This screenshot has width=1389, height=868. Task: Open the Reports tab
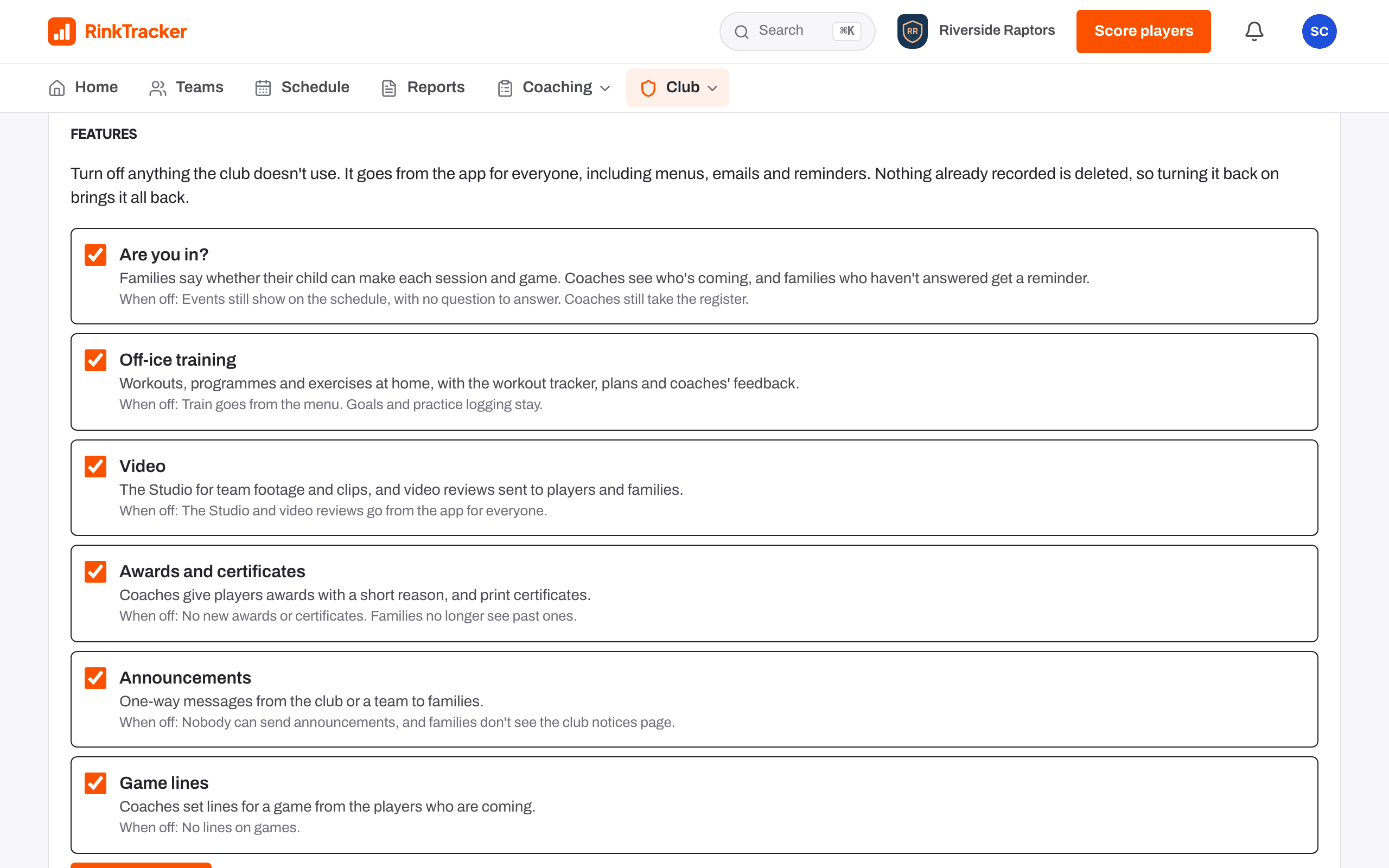click(423, 88)
